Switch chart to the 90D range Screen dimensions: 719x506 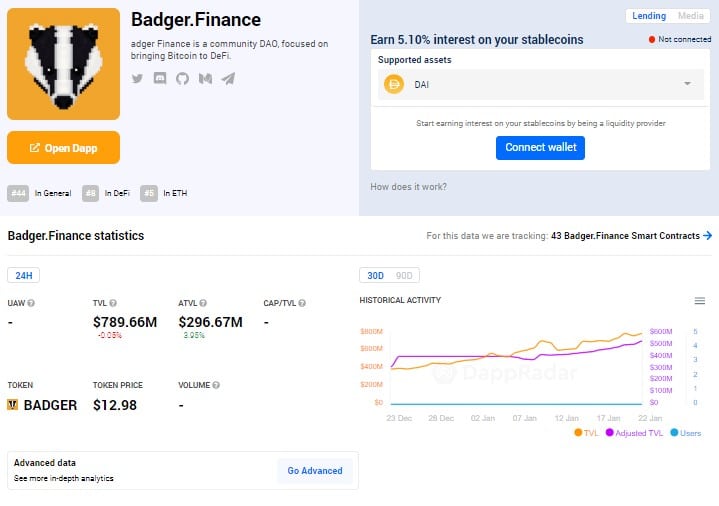click(x=404, y=275)
